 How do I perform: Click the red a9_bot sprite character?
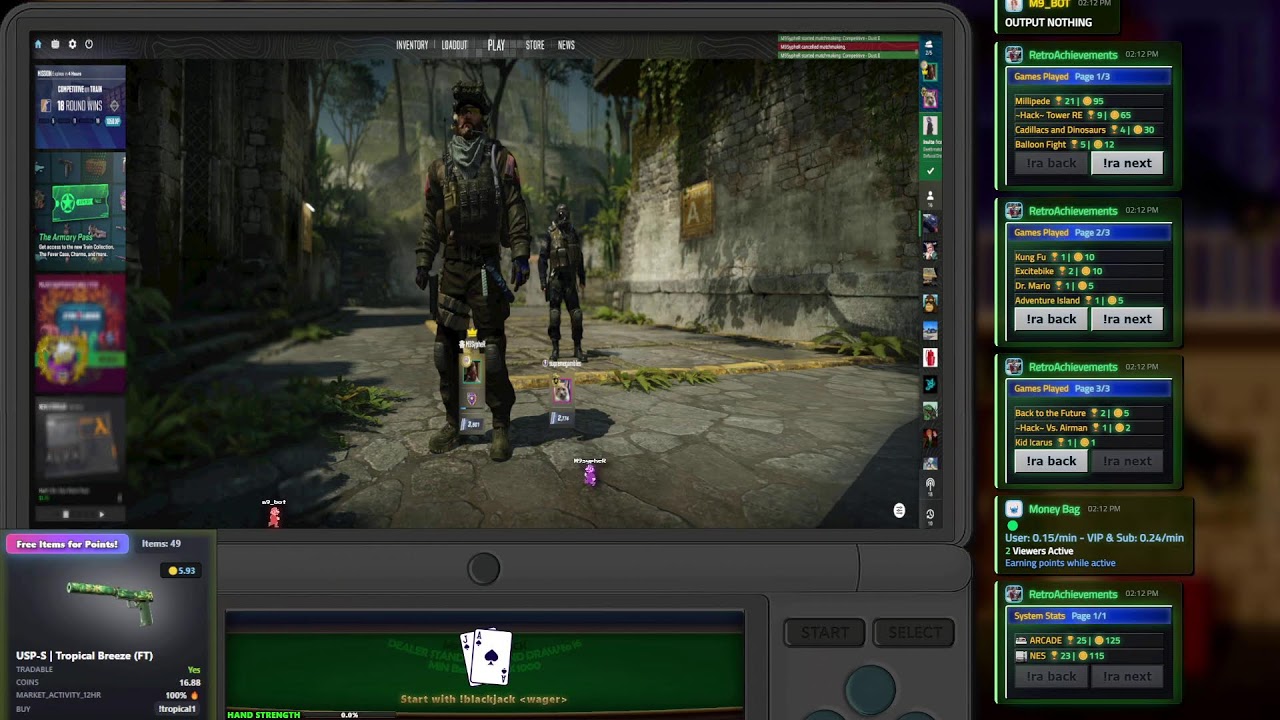pyautogui.click(x=274, y=515)
